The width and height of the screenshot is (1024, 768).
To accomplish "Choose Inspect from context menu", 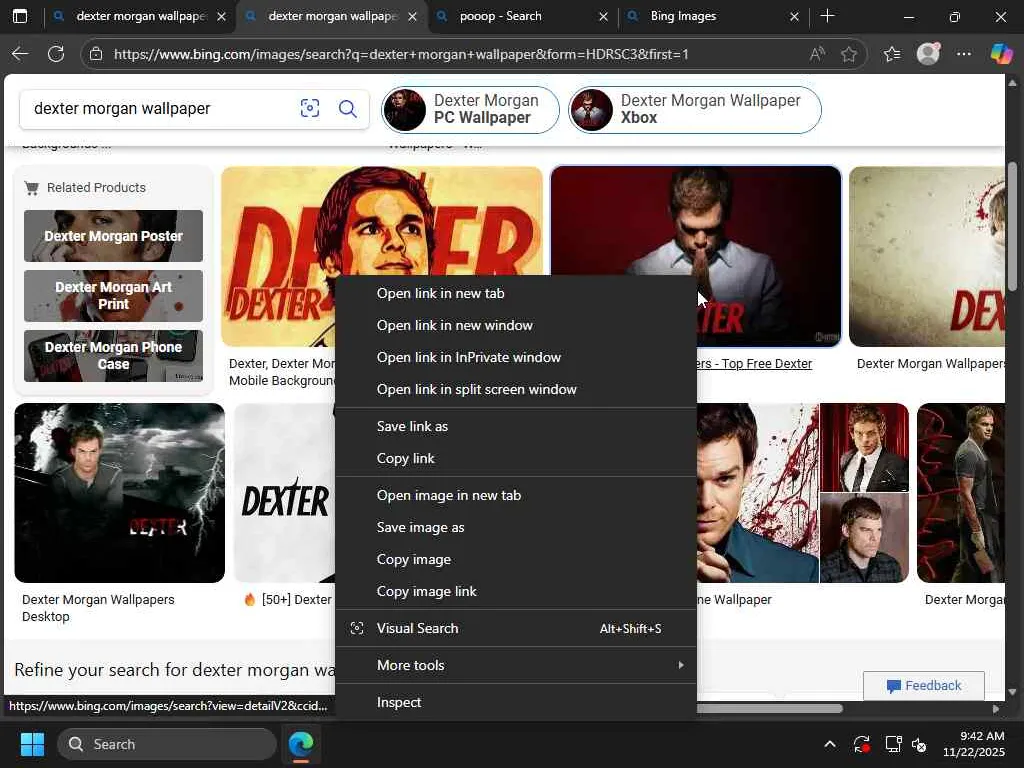I will click(515, 702).
